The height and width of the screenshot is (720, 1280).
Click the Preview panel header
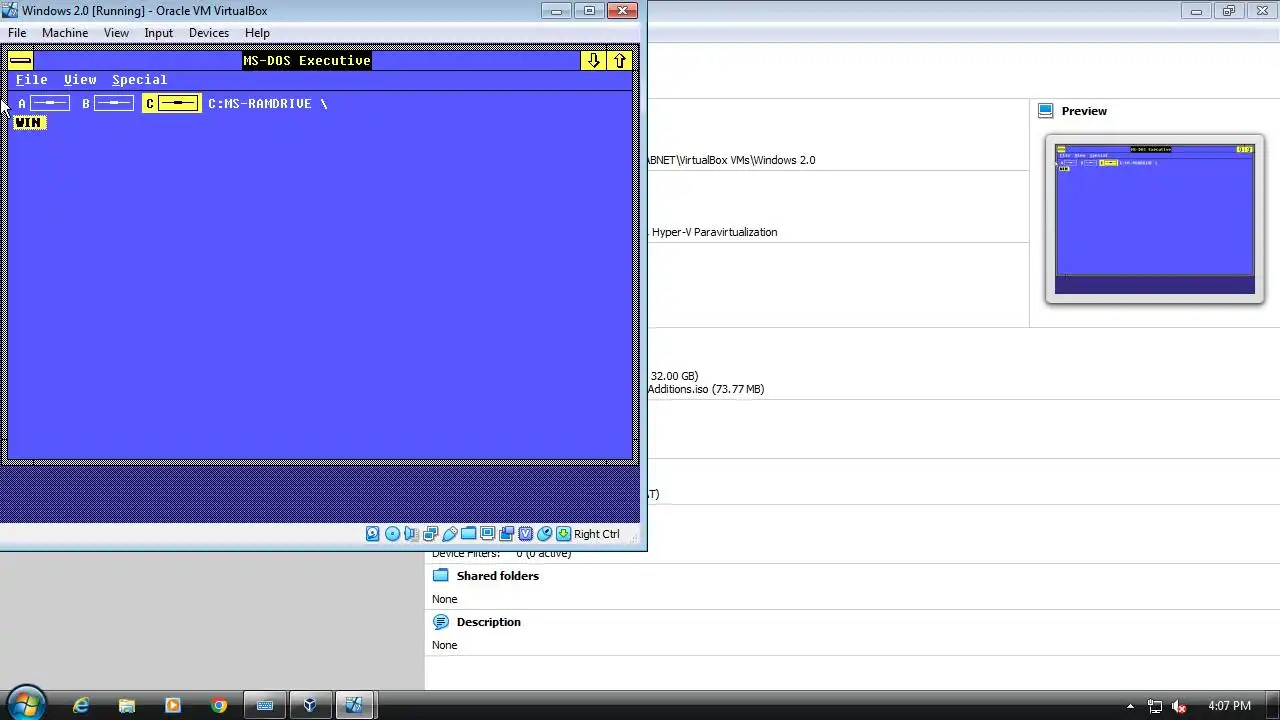click(x=1084, y=111)
